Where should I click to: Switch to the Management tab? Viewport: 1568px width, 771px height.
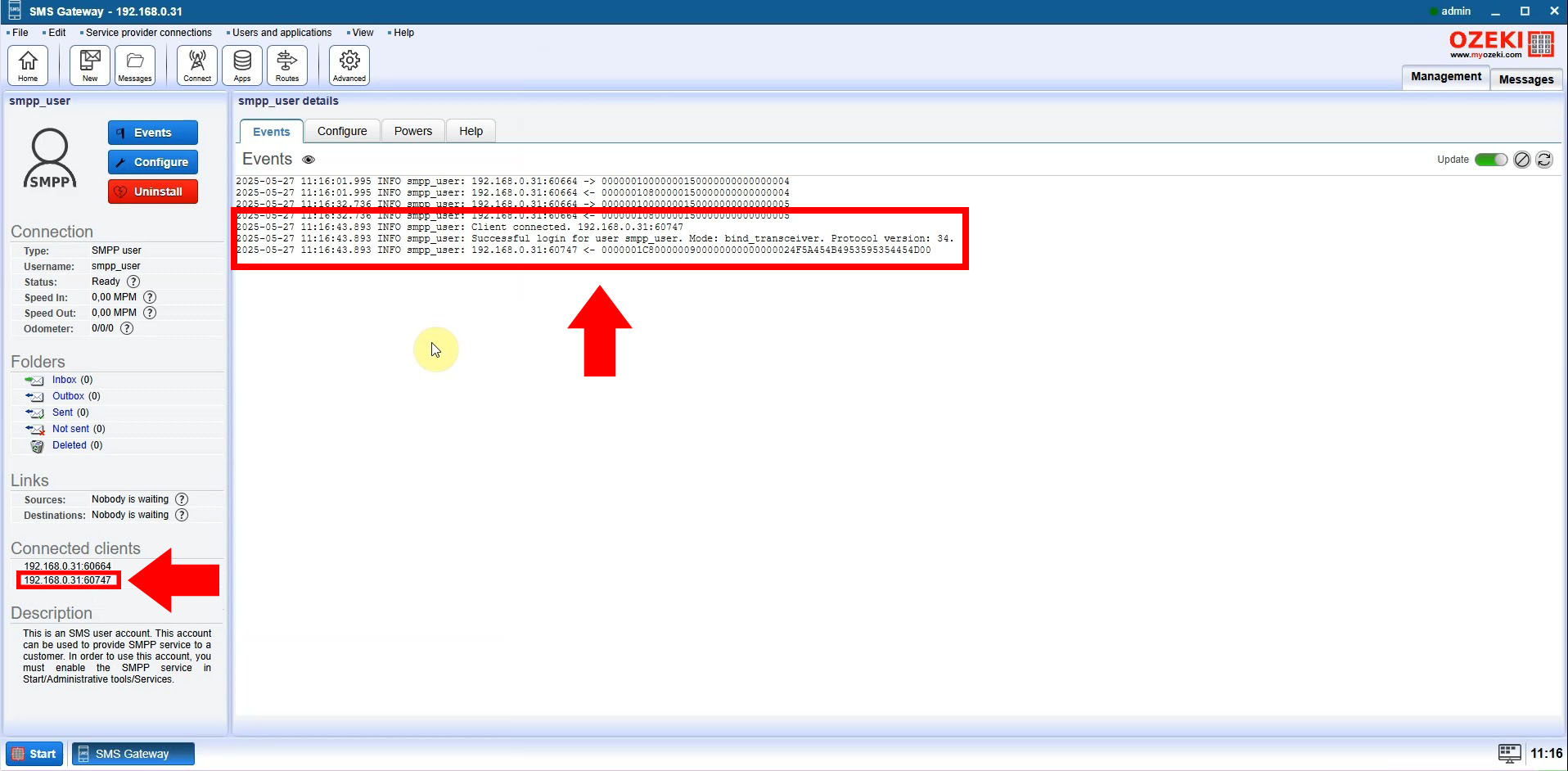pos(1446,77)
